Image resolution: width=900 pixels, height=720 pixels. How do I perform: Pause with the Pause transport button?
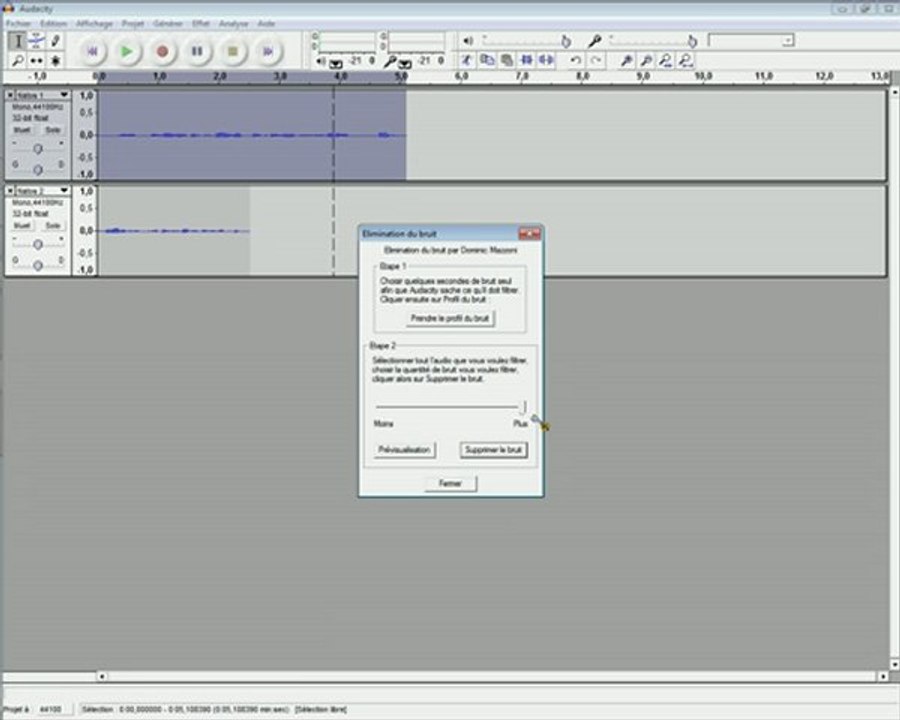point(197,51)
